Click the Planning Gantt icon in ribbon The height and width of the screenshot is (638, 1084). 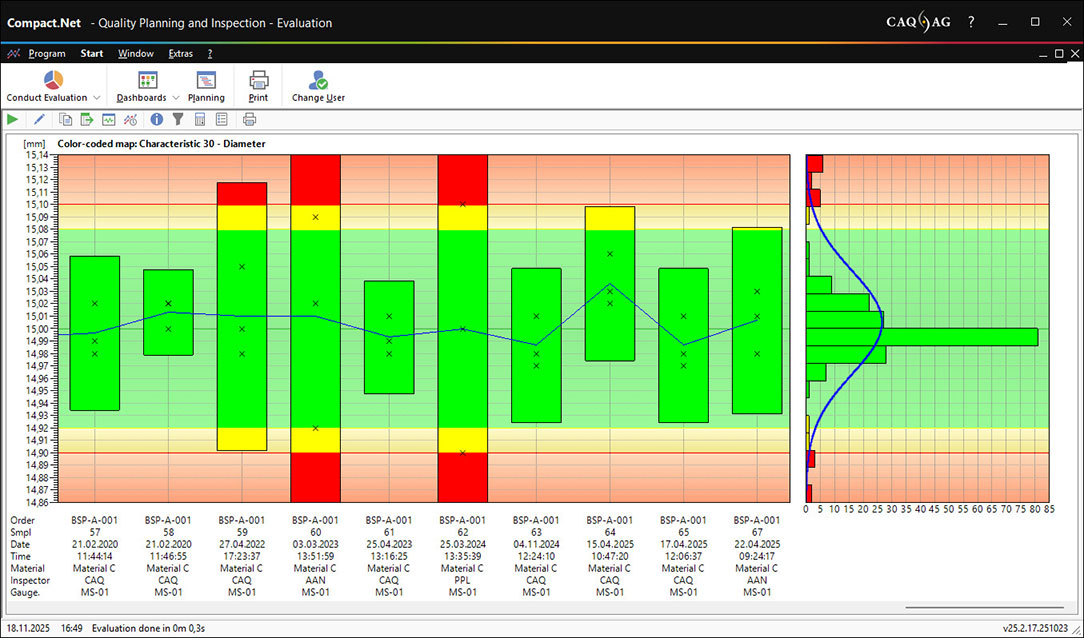(206, 81)
